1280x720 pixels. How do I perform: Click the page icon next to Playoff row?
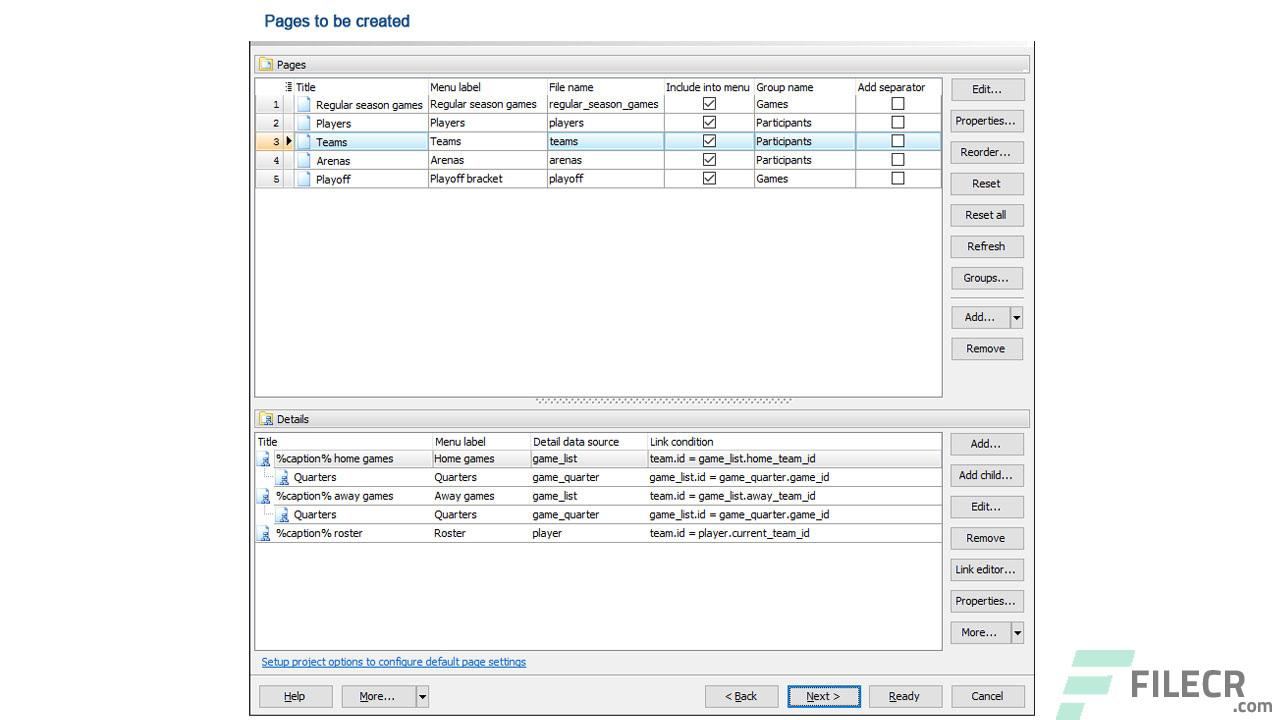coord(303,178)
